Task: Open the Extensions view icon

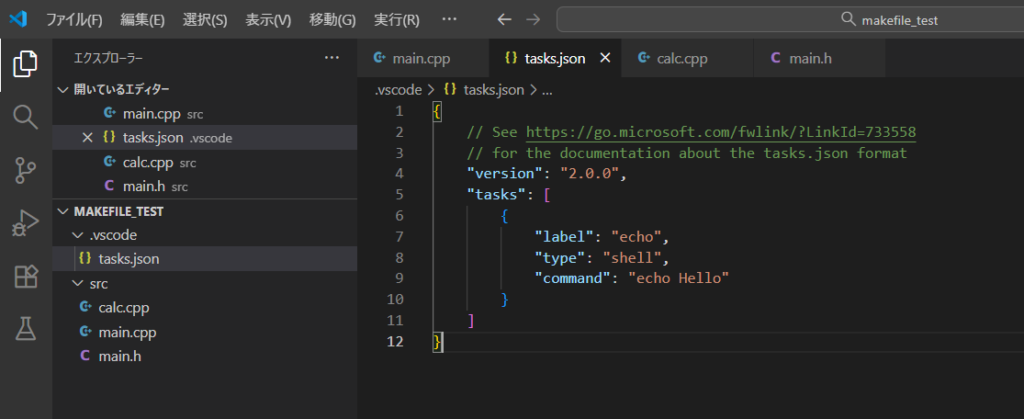Action: click(25, 276)
